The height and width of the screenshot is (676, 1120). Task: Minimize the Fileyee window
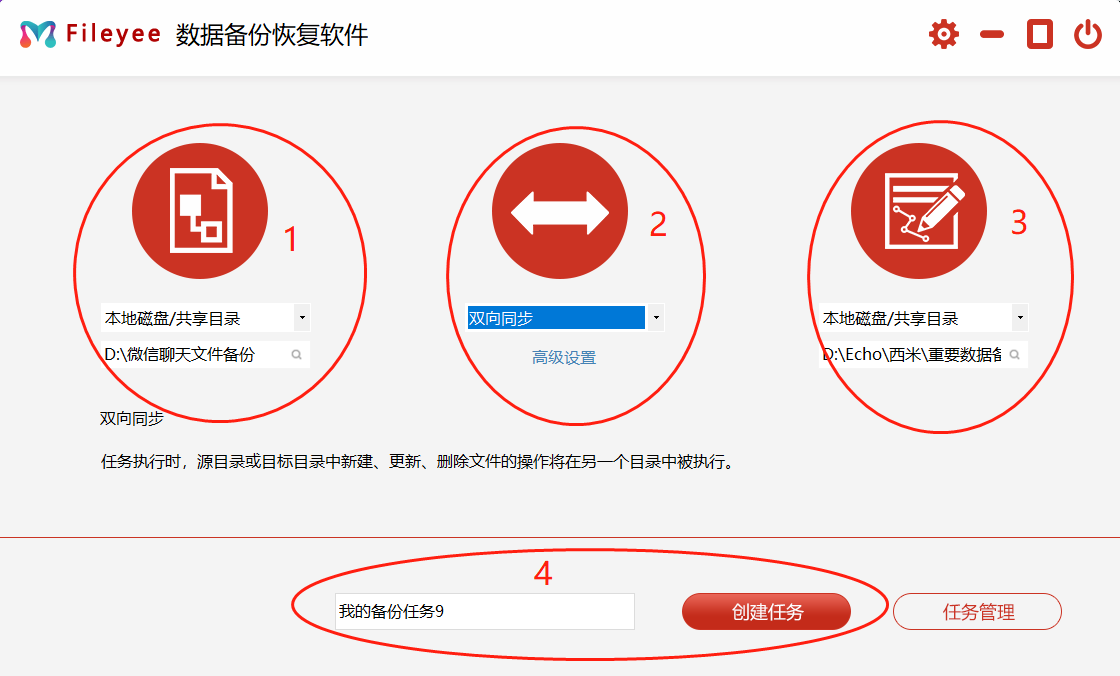pos(991,35)
